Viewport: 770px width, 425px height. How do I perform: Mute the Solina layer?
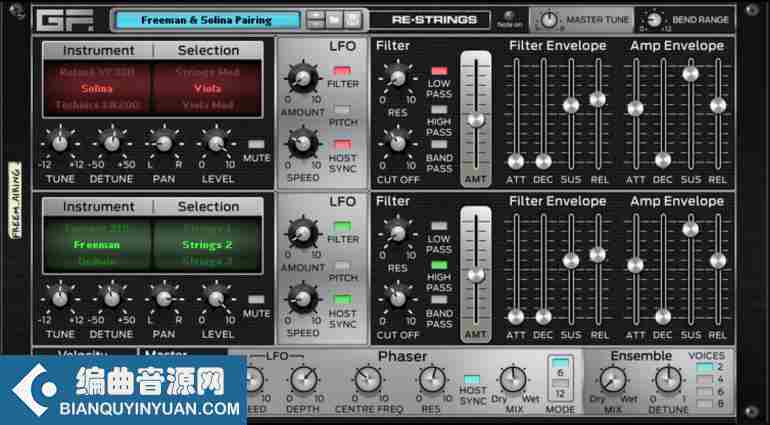click(x=256, y=144)
